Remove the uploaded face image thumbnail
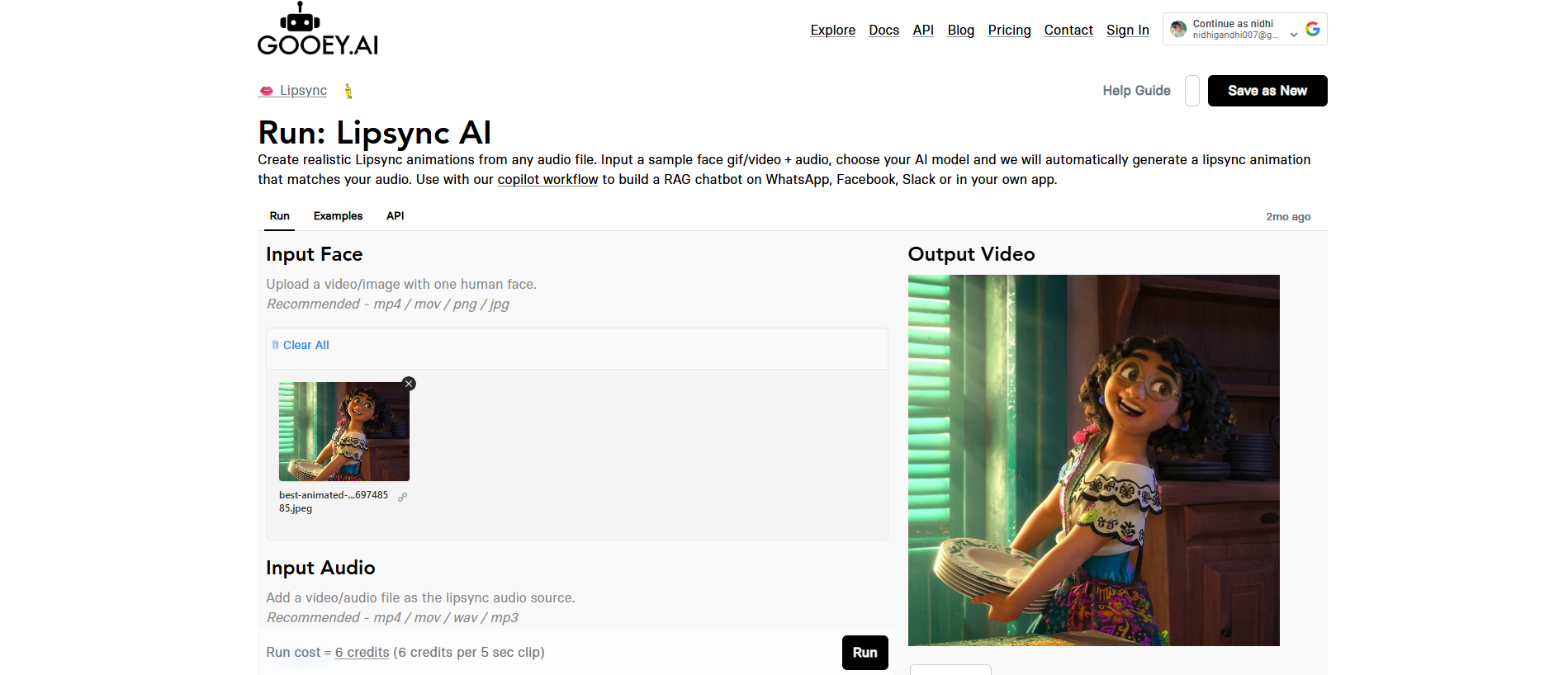The width and height of the screenshot is (1568, 675). (409, 384)
